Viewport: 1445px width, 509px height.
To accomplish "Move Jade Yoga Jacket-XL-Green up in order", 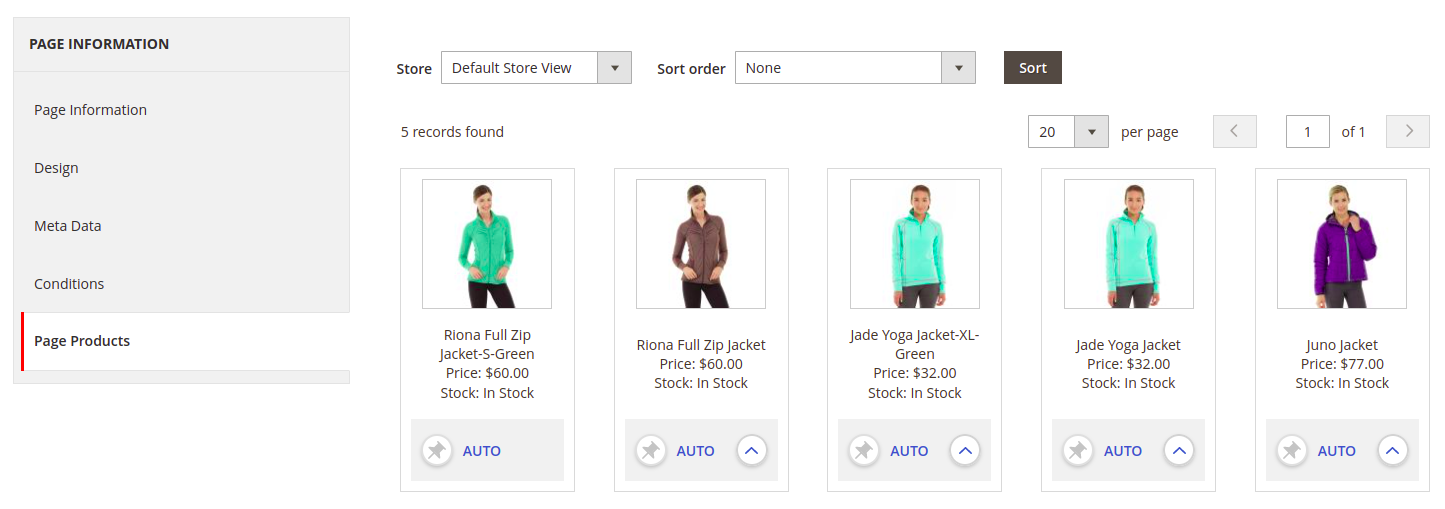I will click(965, 451).
